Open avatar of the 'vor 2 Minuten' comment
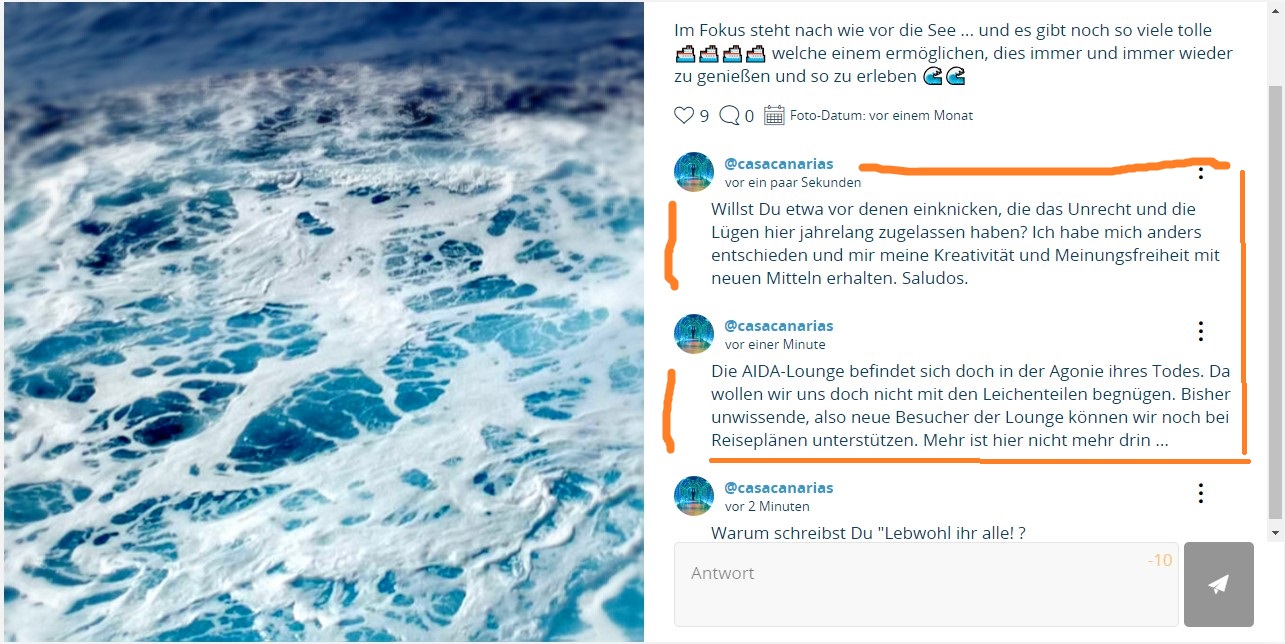This screenshot has height=644, width=1285. point(694,496)
